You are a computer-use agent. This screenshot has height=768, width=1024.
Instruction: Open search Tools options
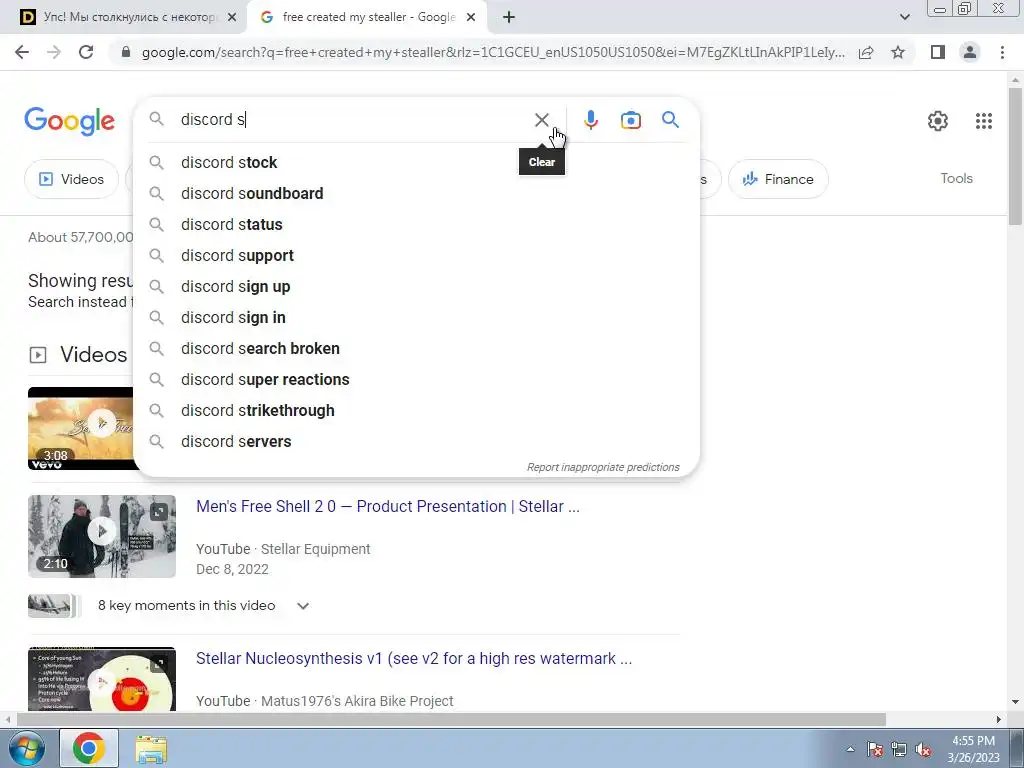[x=956, y=178]
